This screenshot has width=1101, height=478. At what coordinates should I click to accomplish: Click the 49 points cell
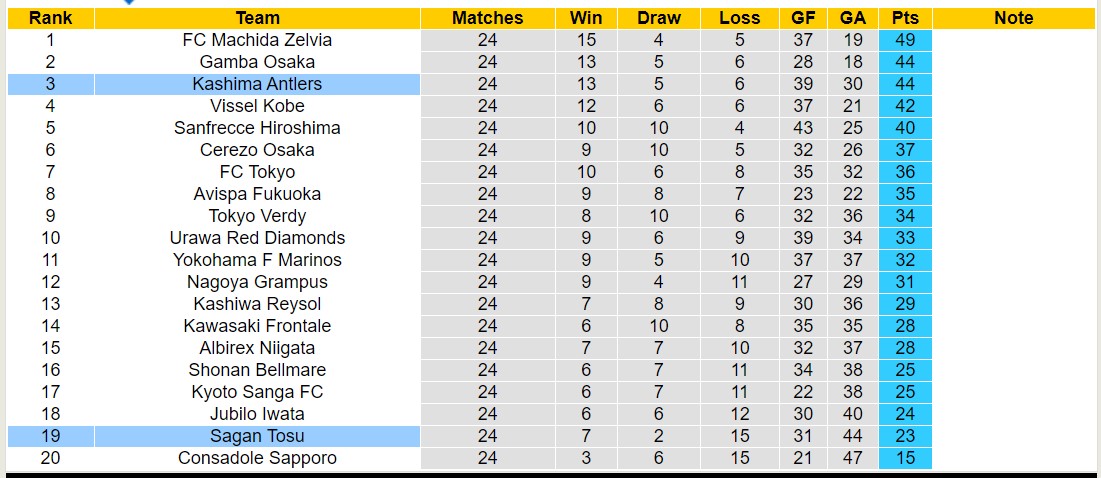click(905, 40)
